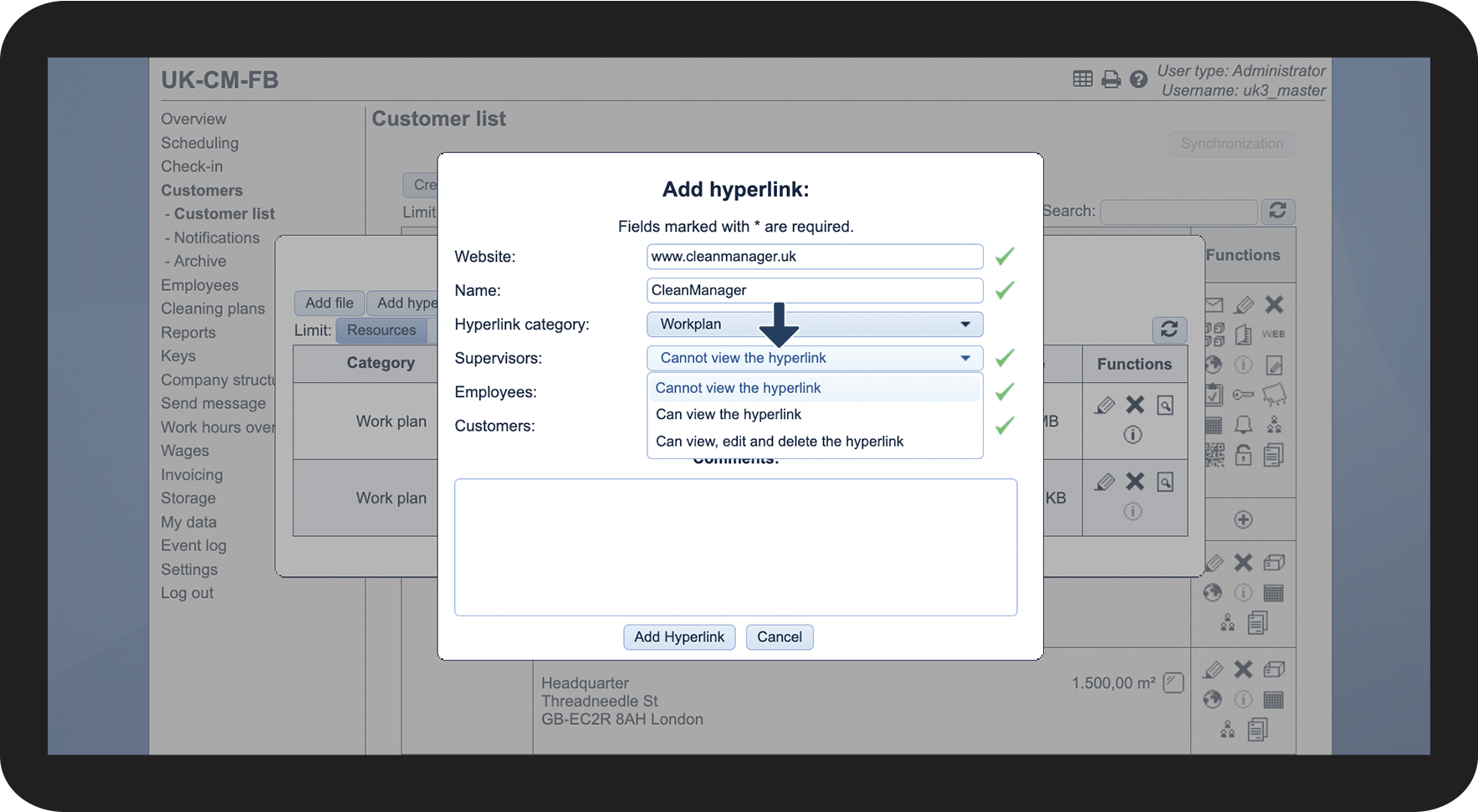Screen dimensions: 1478x812
Task: Click the Synchronization button
Action: point(1232,144)
